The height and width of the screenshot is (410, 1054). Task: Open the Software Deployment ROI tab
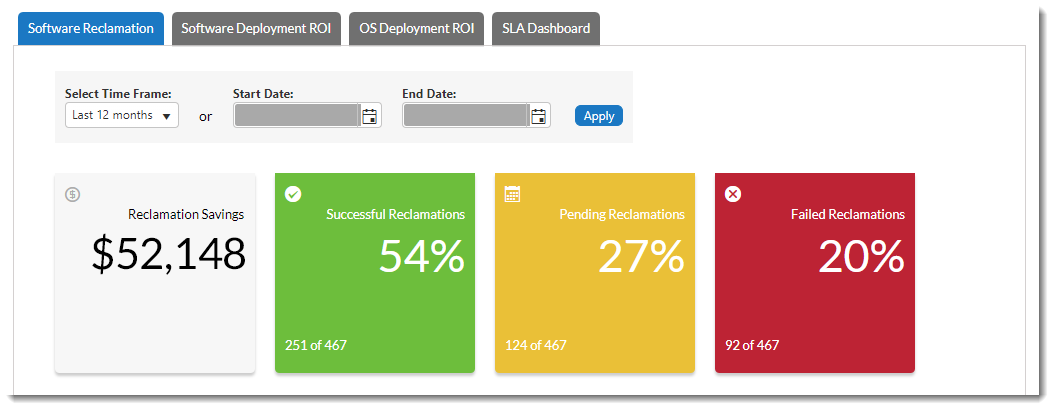pos(256,28)
